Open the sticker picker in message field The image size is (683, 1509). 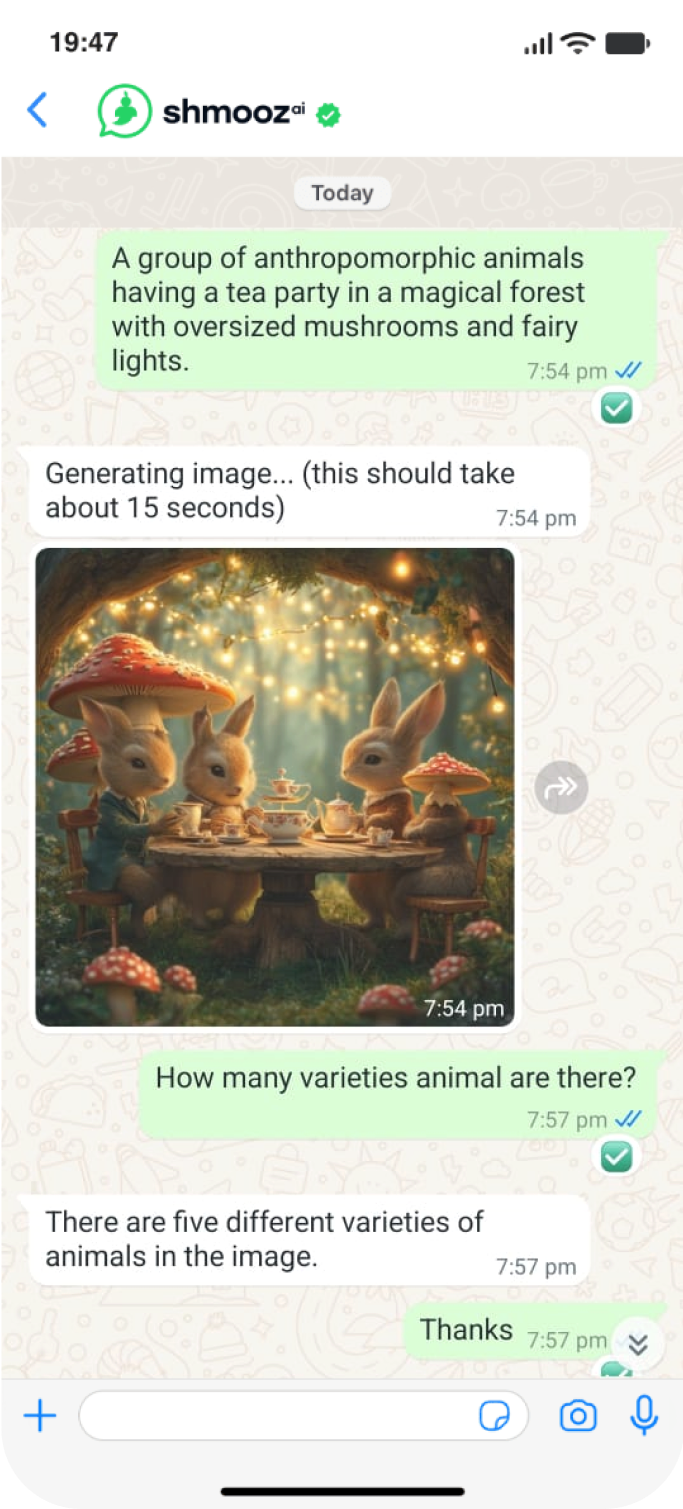click(x=494, y=1416)
